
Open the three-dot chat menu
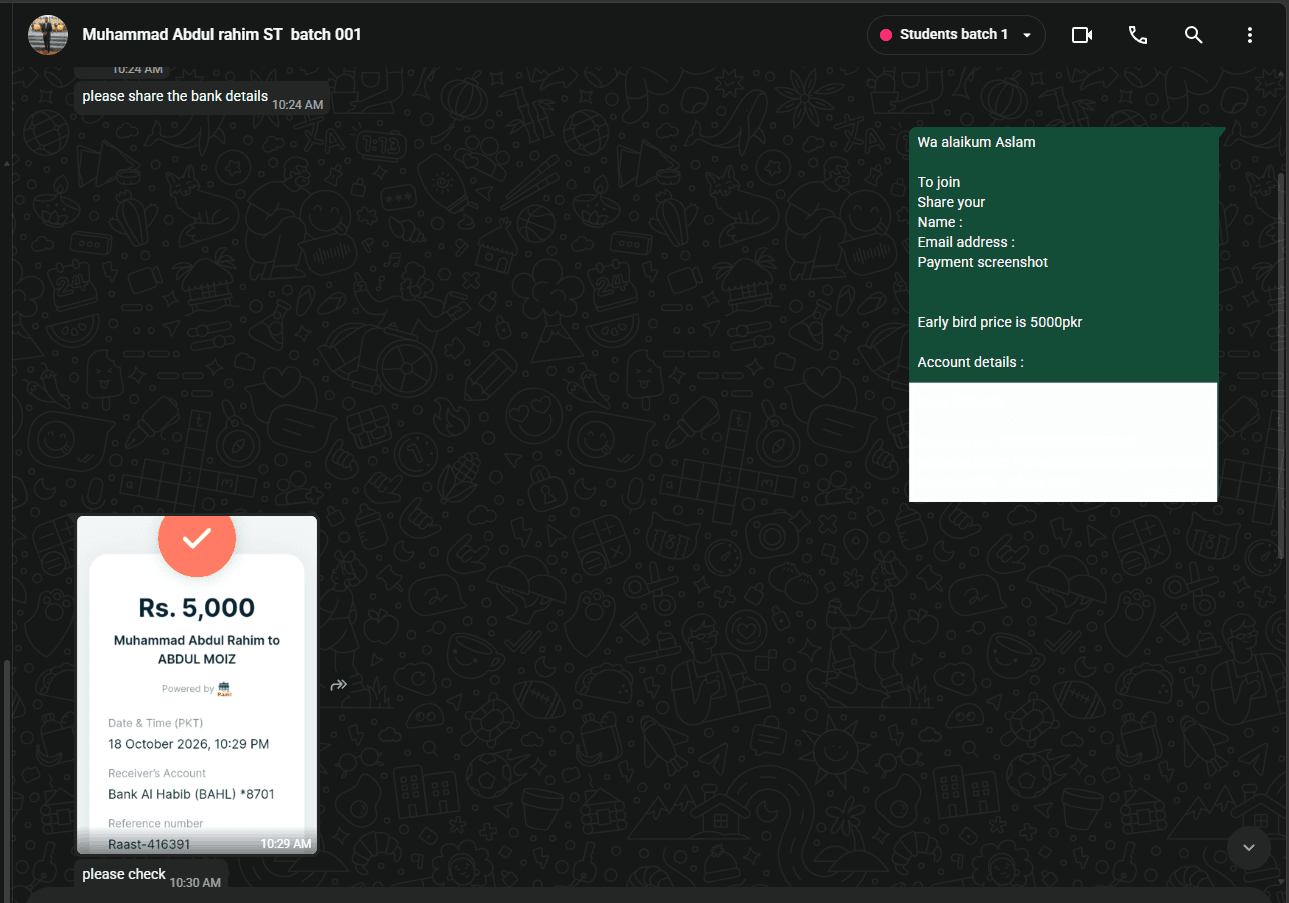[x=1249, y=35]
